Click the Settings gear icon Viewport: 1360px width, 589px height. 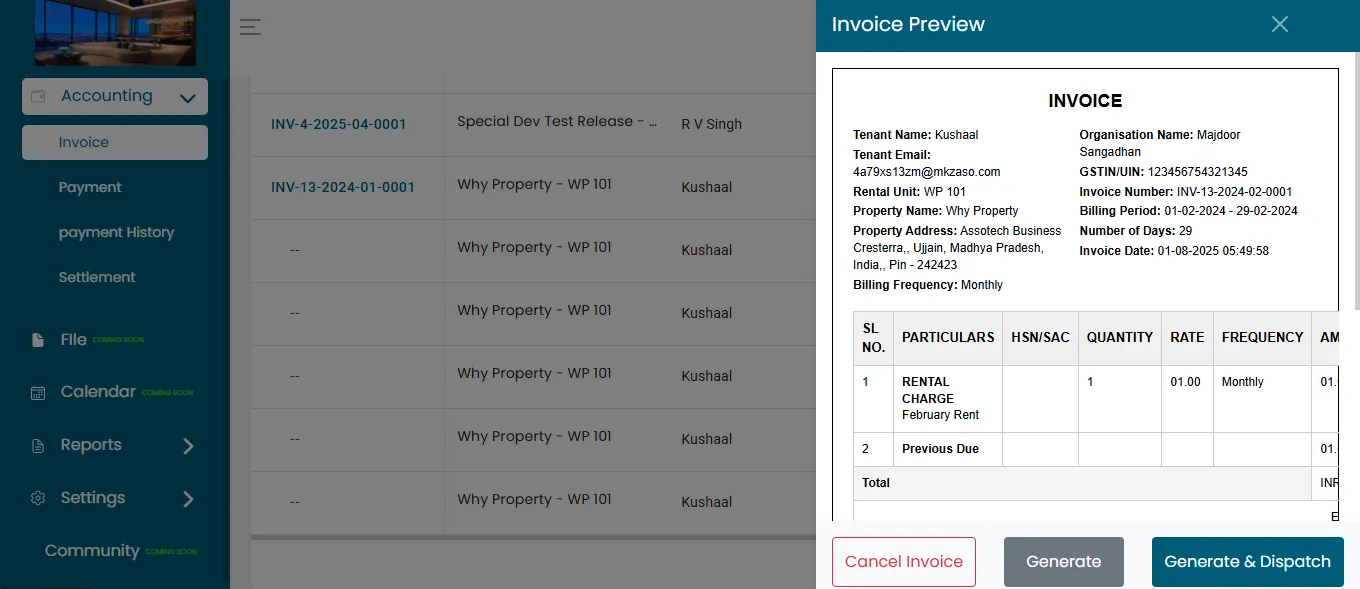(x=38, y=498)
